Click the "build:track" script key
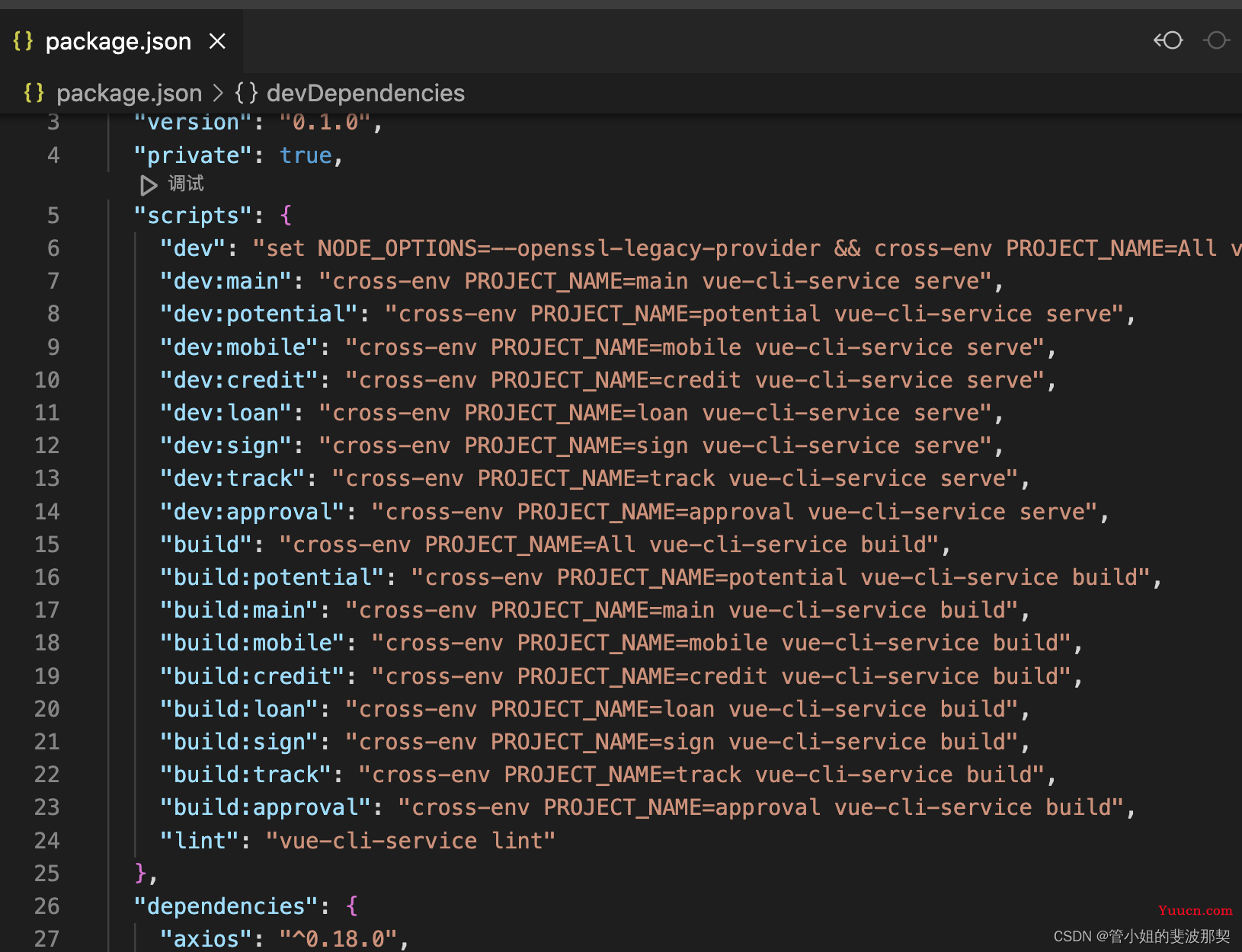The height and width of the screenshot is (952, 1242). [246, 775]
